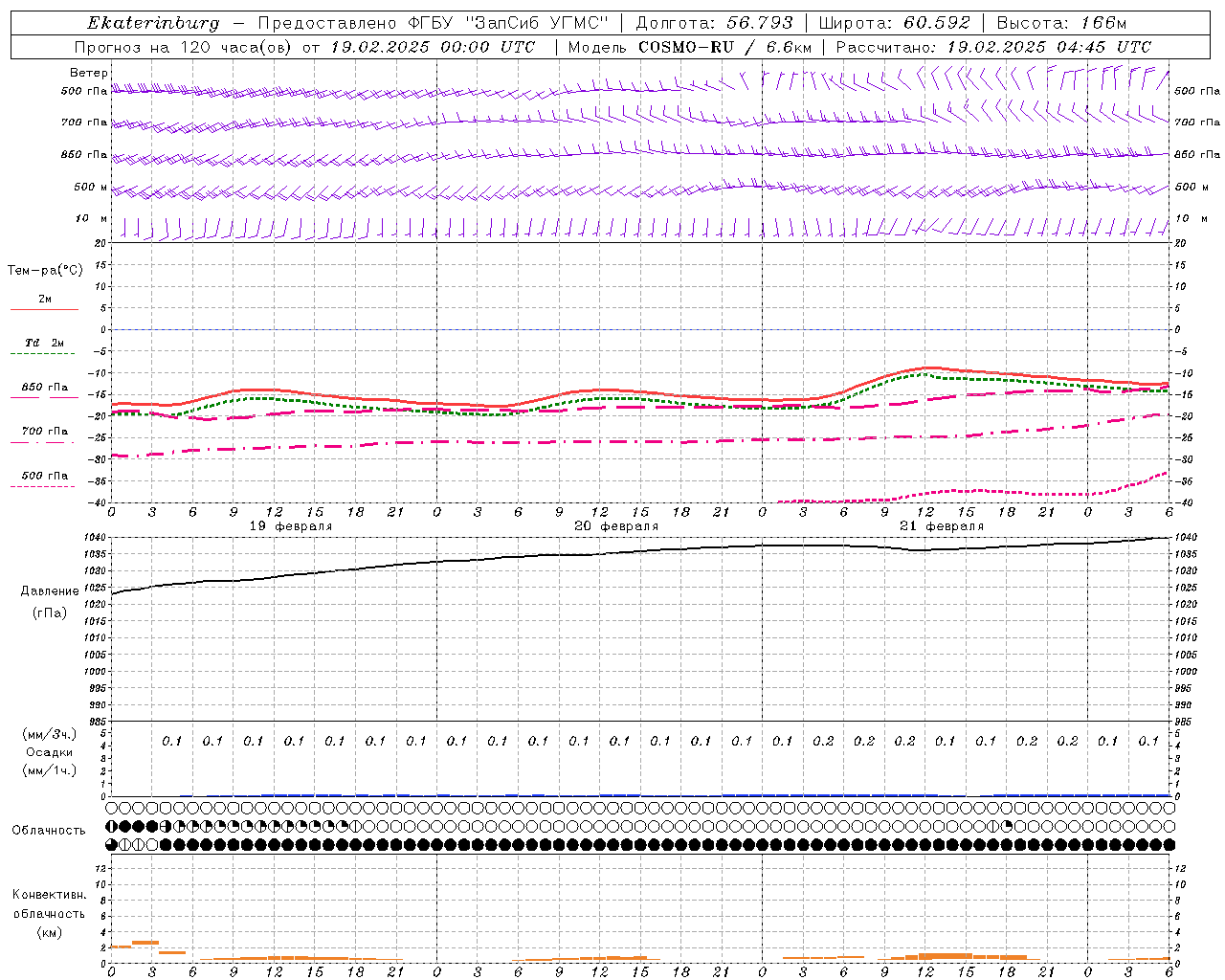Click 'Прогноз на 120 часа(ов)' forecast text
The width and height of the screenshot is (1225, 980).
point(184,47)
